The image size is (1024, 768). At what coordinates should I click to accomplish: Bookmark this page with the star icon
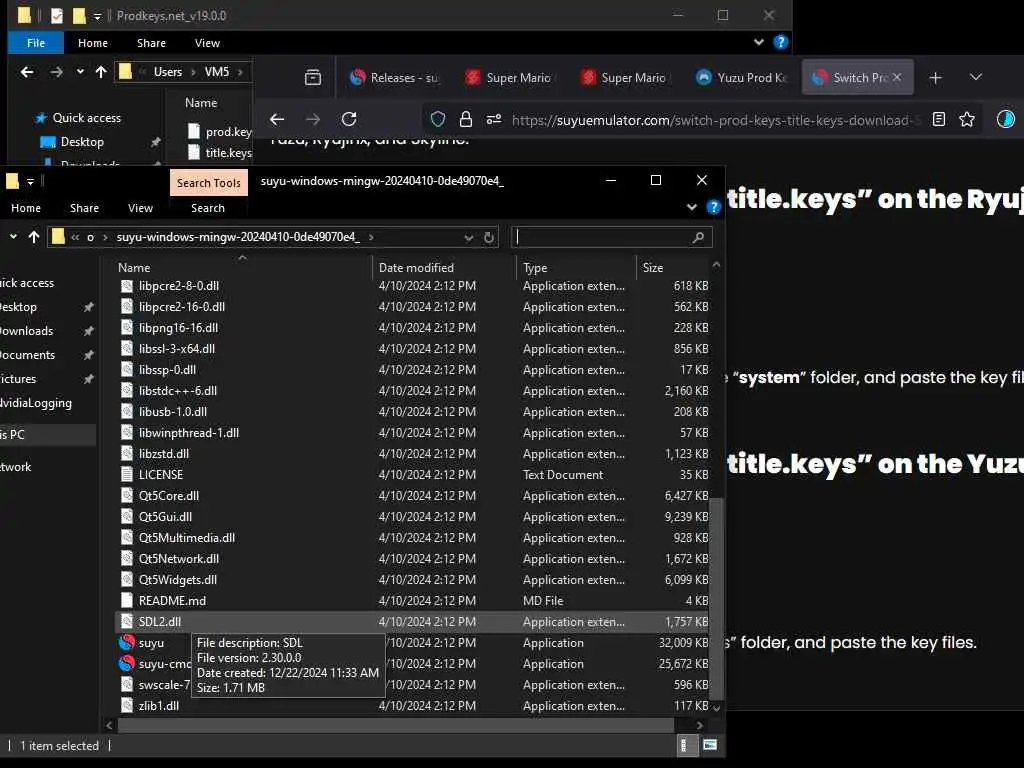click(x=967, y=120)
